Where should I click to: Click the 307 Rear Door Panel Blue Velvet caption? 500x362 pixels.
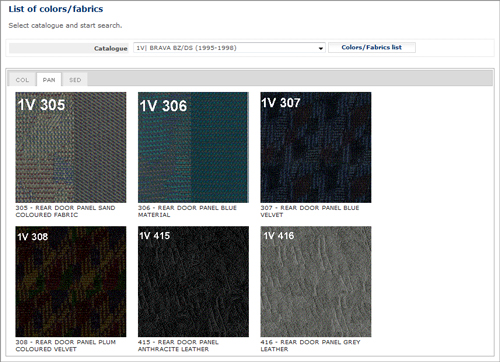tap(310, 211)
